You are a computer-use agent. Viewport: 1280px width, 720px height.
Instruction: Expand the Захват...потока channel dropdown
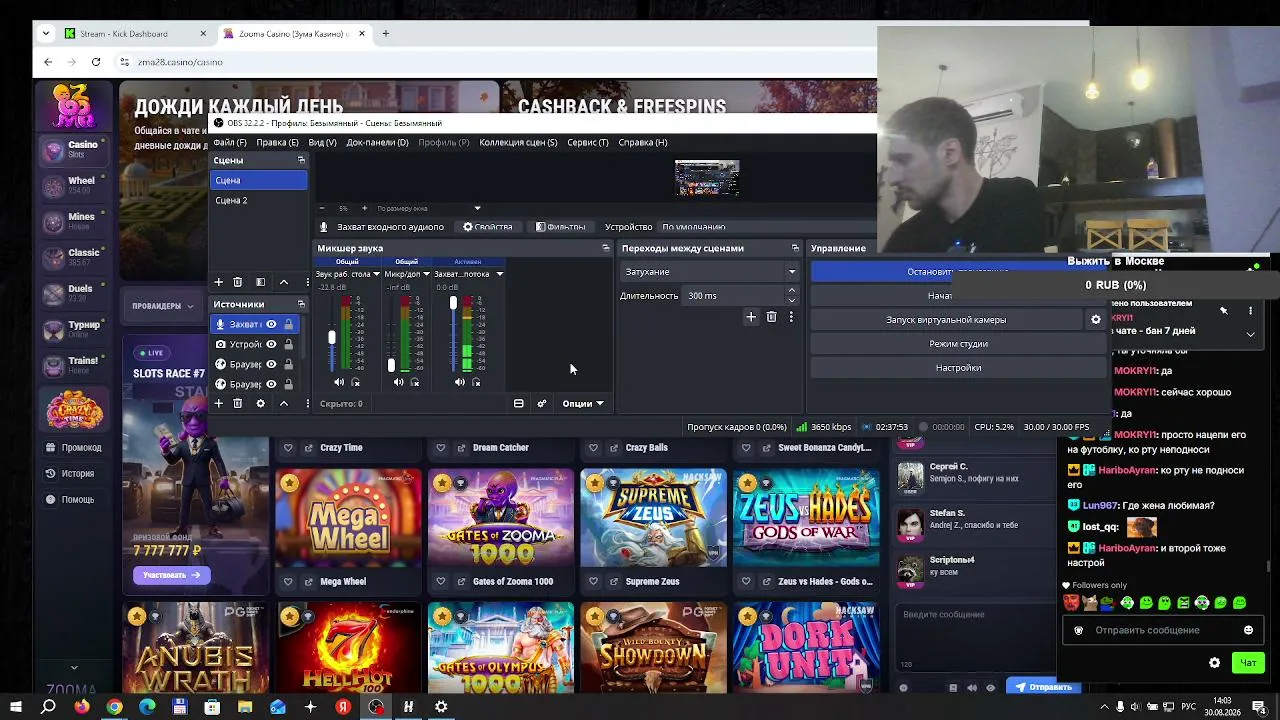499,274
